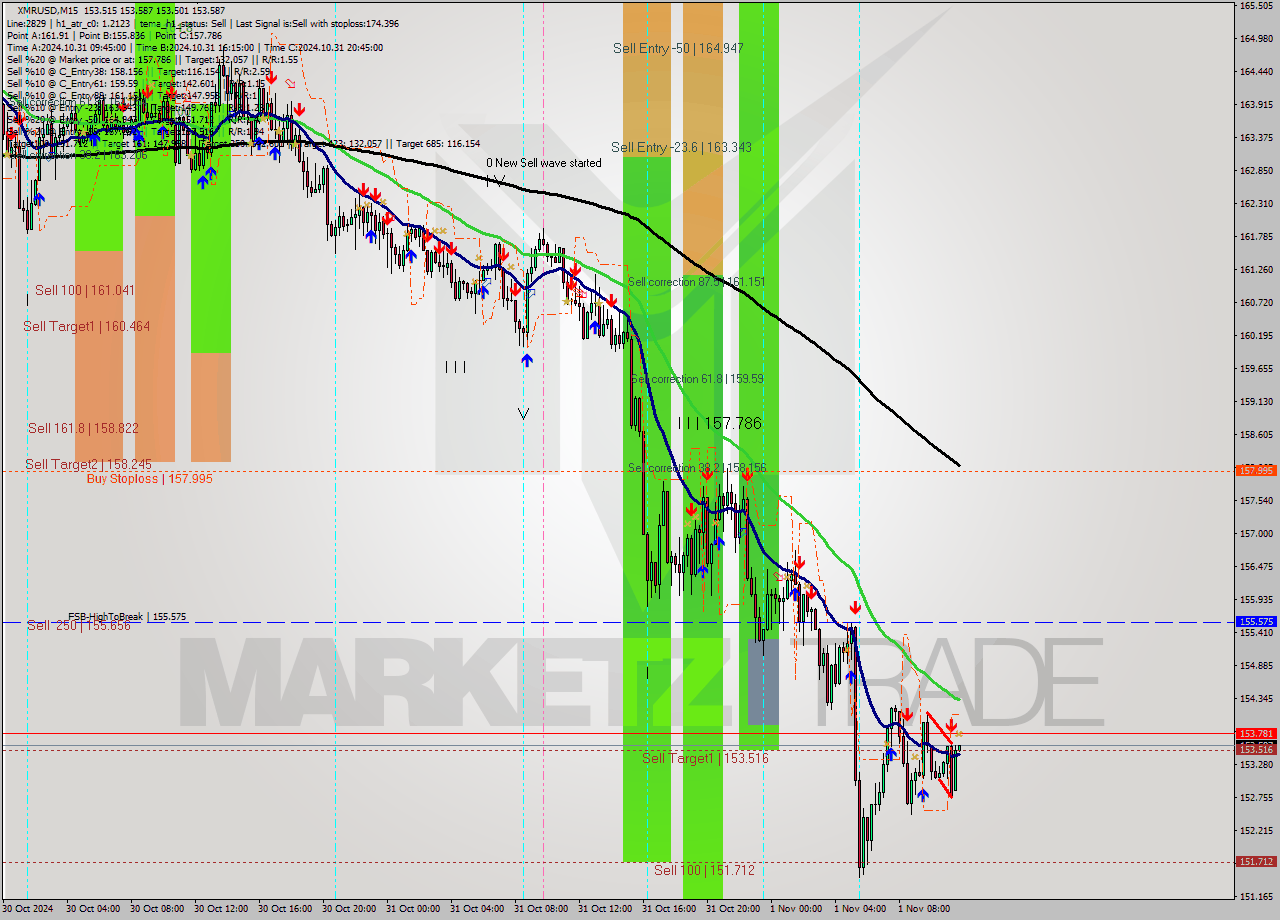This screenshot has height=920, width=1280.
Task: Click the red 151.712 price tag on axis
Action: coord(1256,861)
